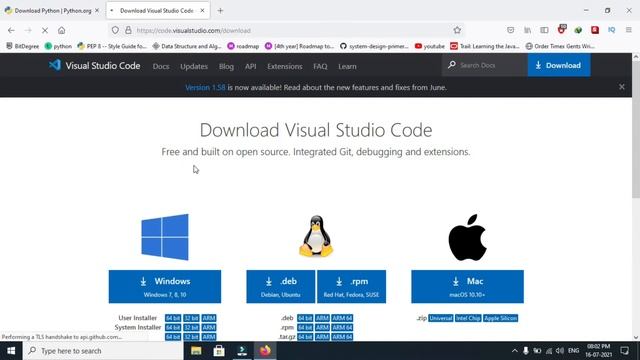Select the Mac Intel Chip zip
Screen dimensions: 640x360
pyautogui.click(x=468, y=318)
